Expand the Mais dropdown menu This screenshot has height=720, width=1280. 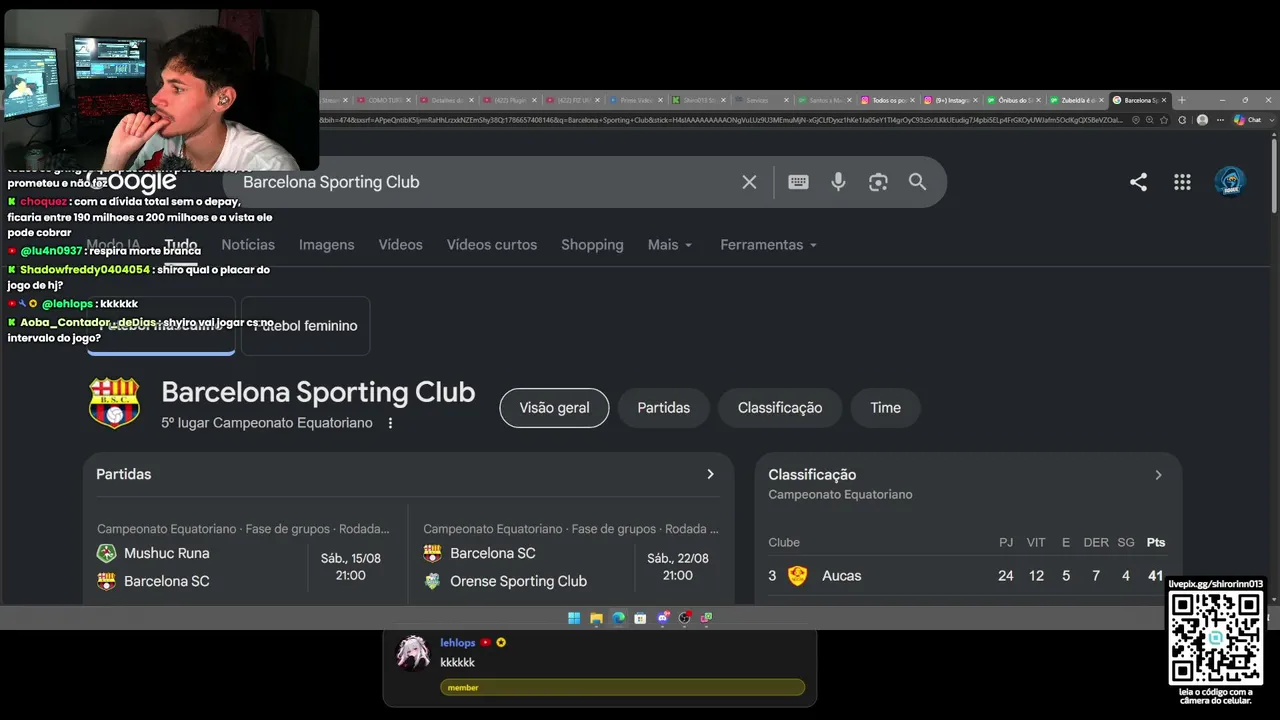pos(669,245)
